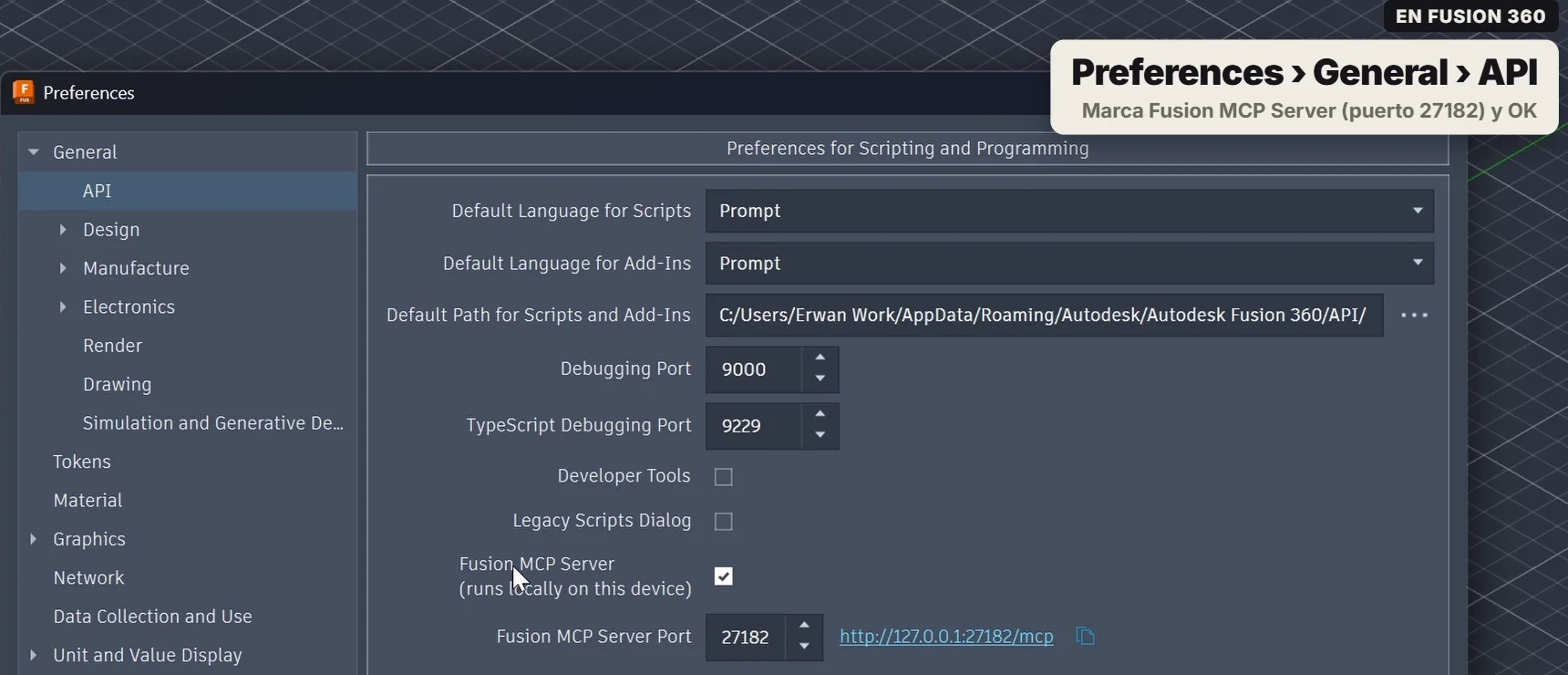Open the Render preferences page
Viewport: 1568px width, 675px height.
point(112,346)
